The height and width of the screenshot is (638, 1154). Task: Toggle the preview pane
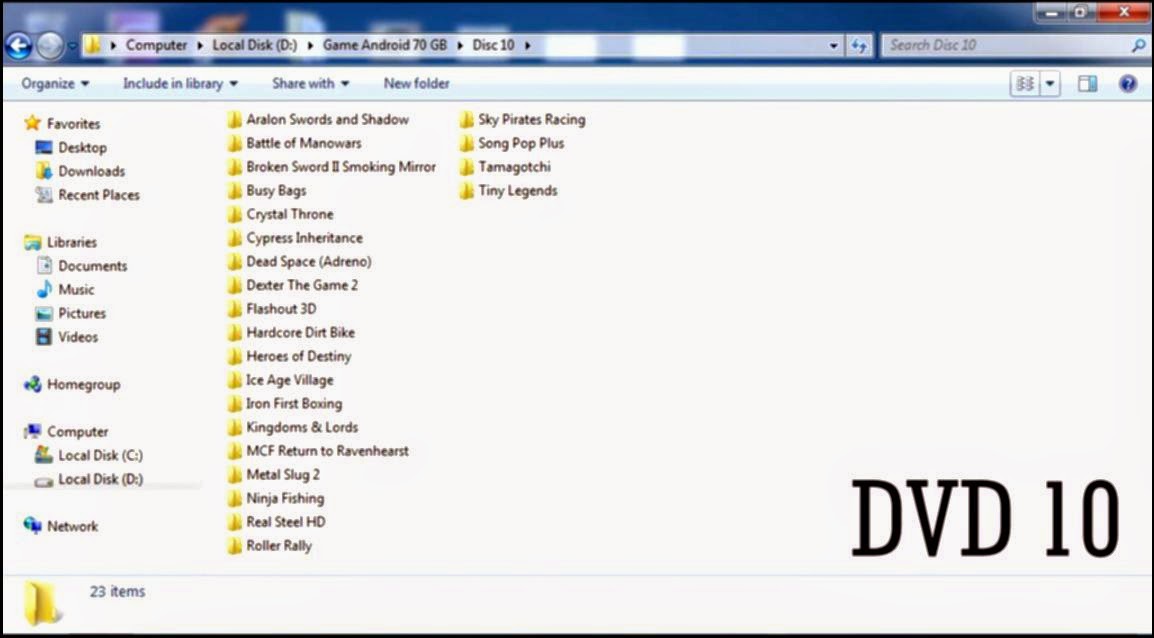[x=1088, y=84]
